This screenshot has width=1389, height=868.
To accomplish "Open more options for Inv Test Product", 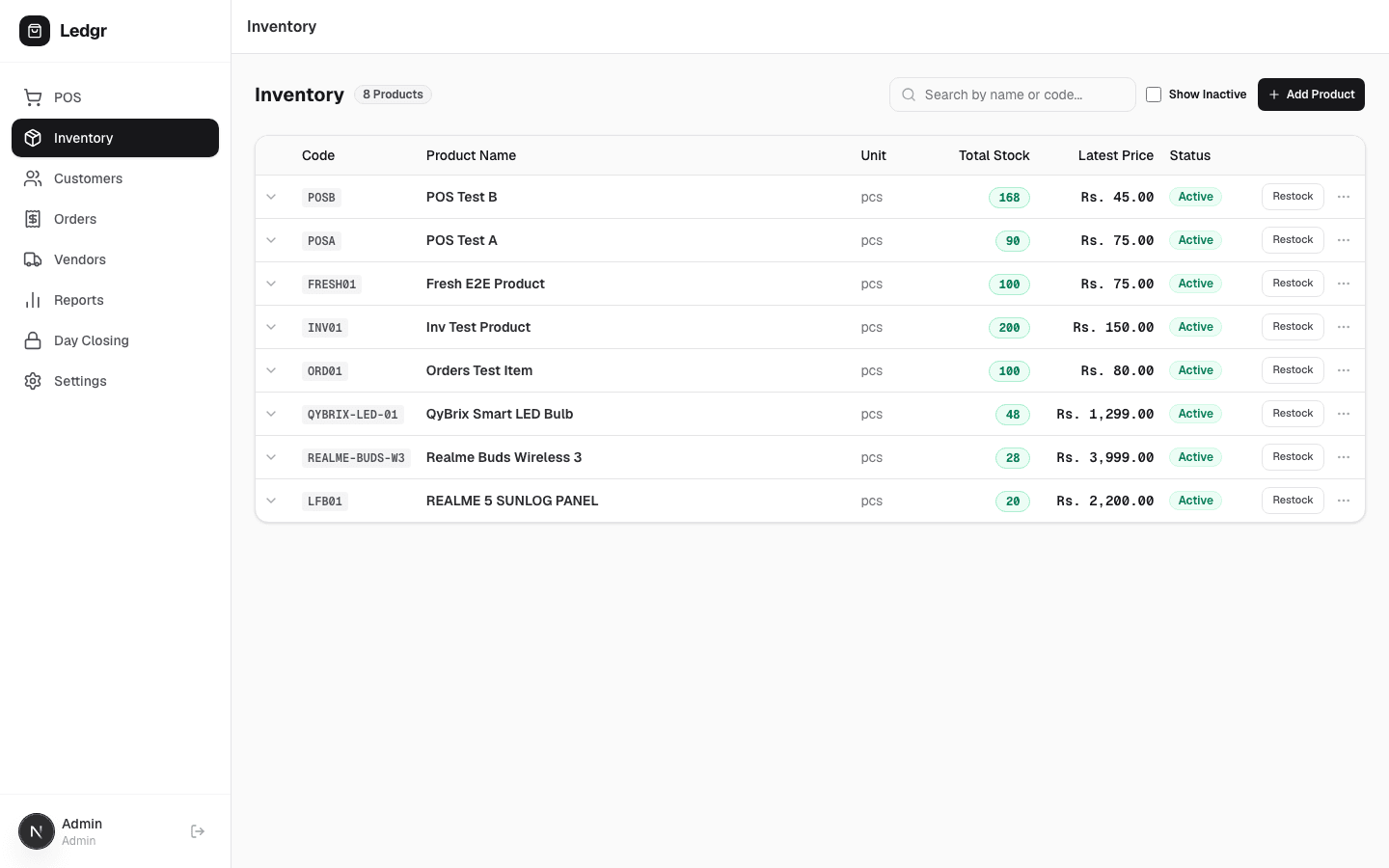I will click(x=1344, y=327).
